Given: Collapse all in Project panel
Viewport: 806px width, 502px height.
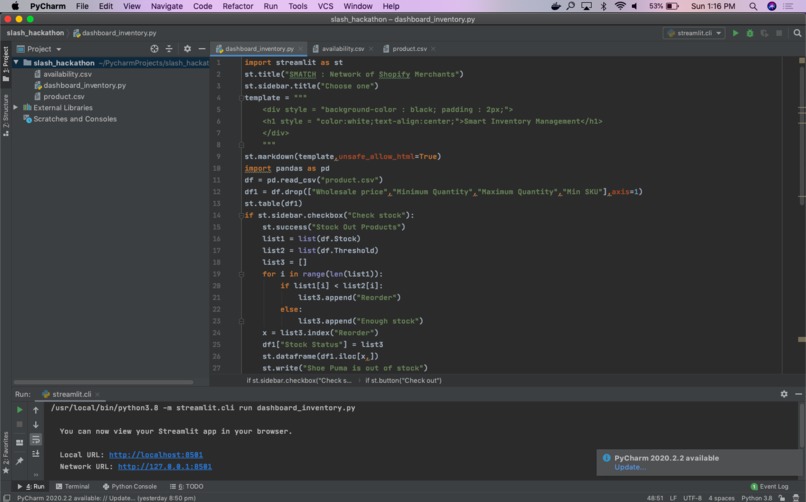Looking at the screenshot, I should [x=169, y=49].
